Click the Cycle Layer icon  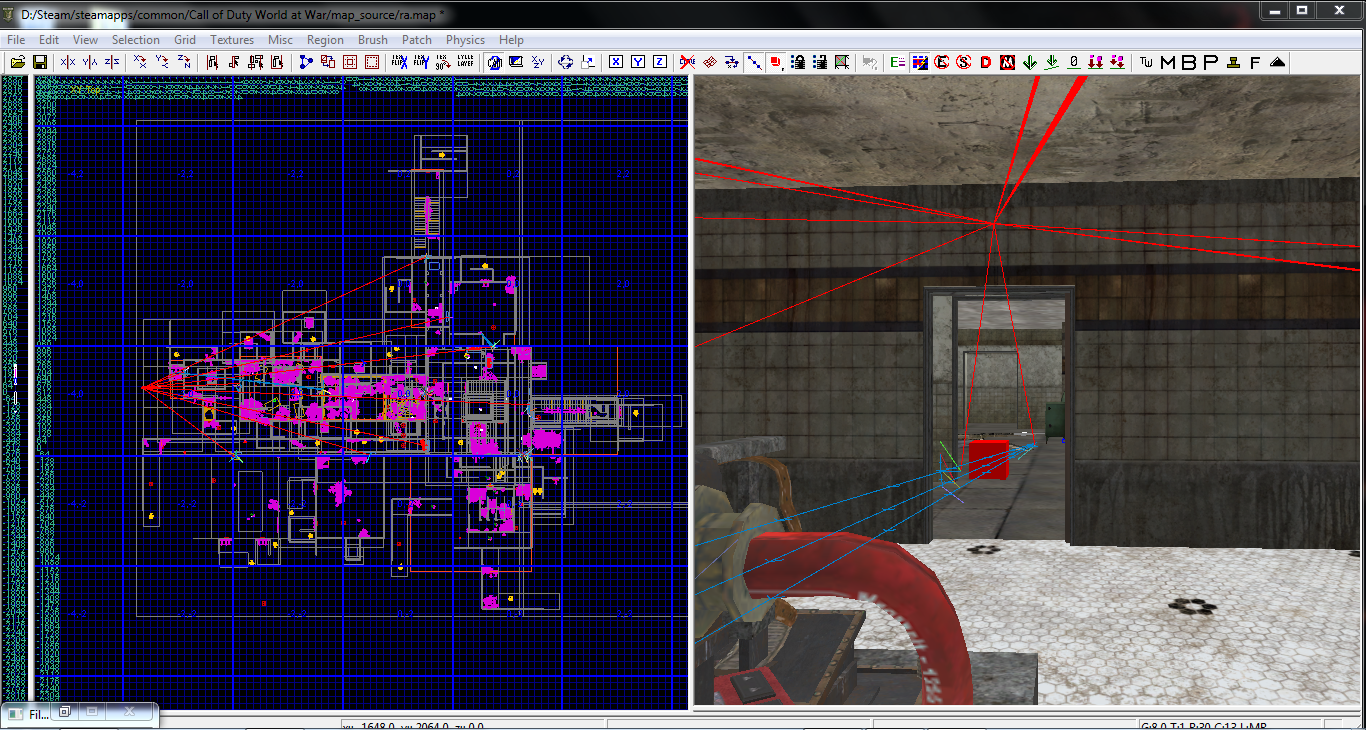(465, 62)
